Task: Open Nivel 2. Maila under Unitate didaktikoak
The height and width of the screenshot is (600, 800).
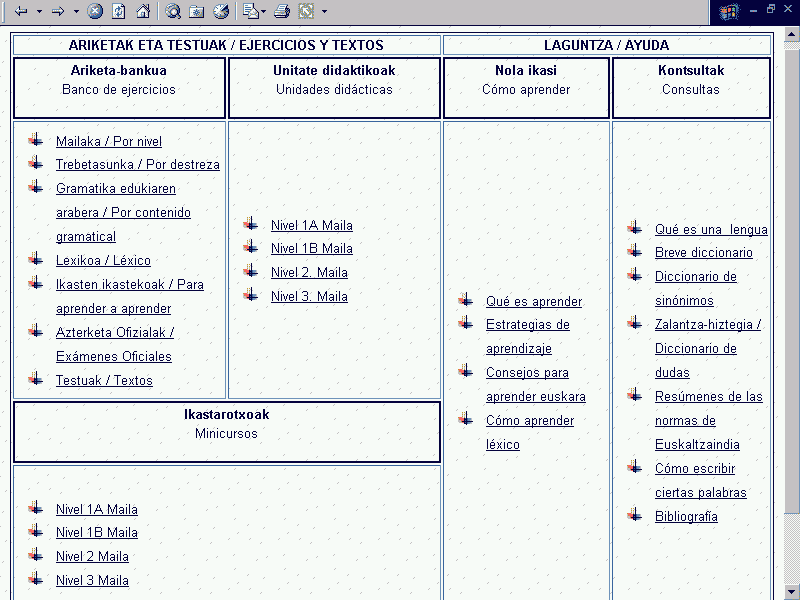Action: (x=309, y=272)
